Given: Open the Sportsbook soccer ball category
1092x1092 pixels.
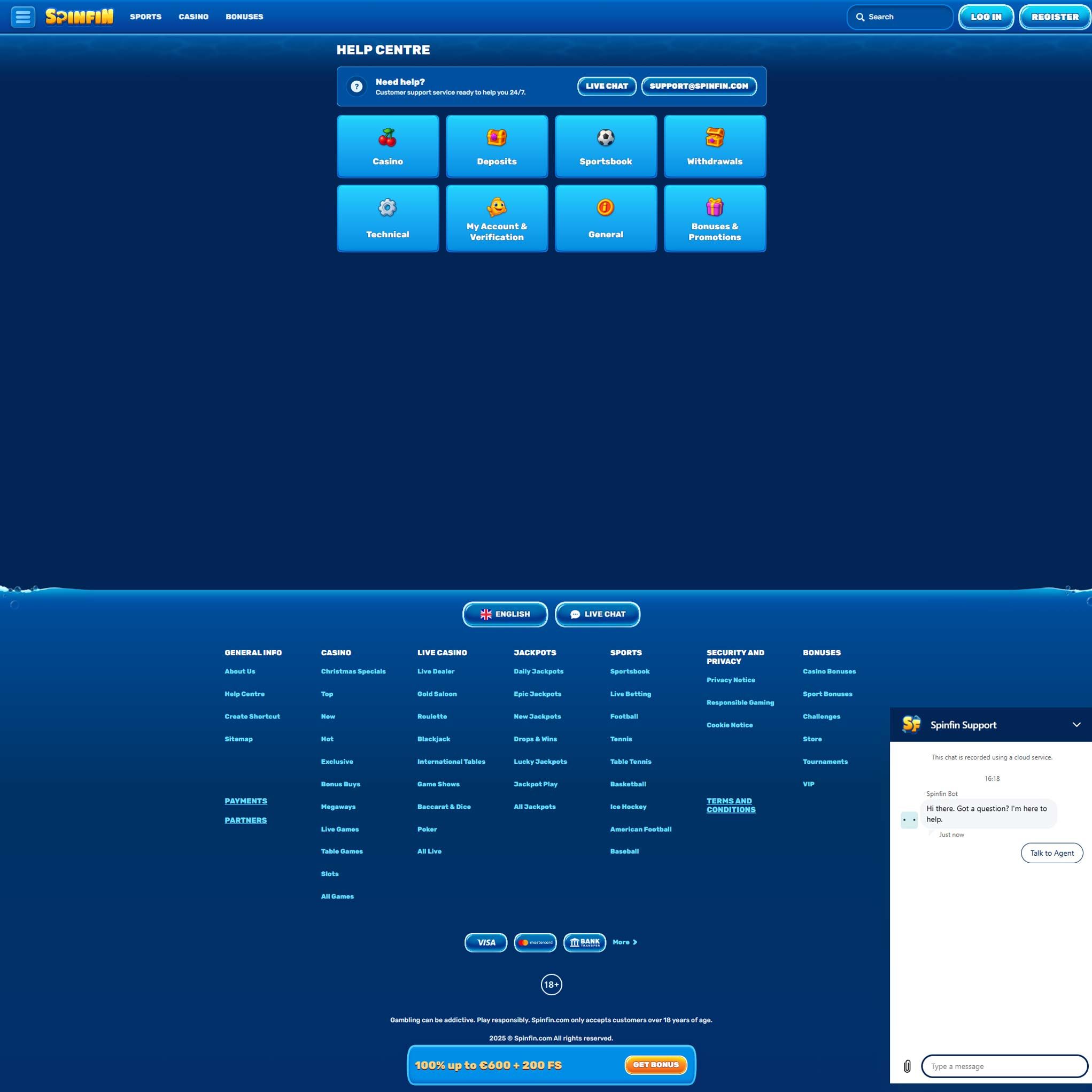Looking at the screenshot, I should 606,146.
